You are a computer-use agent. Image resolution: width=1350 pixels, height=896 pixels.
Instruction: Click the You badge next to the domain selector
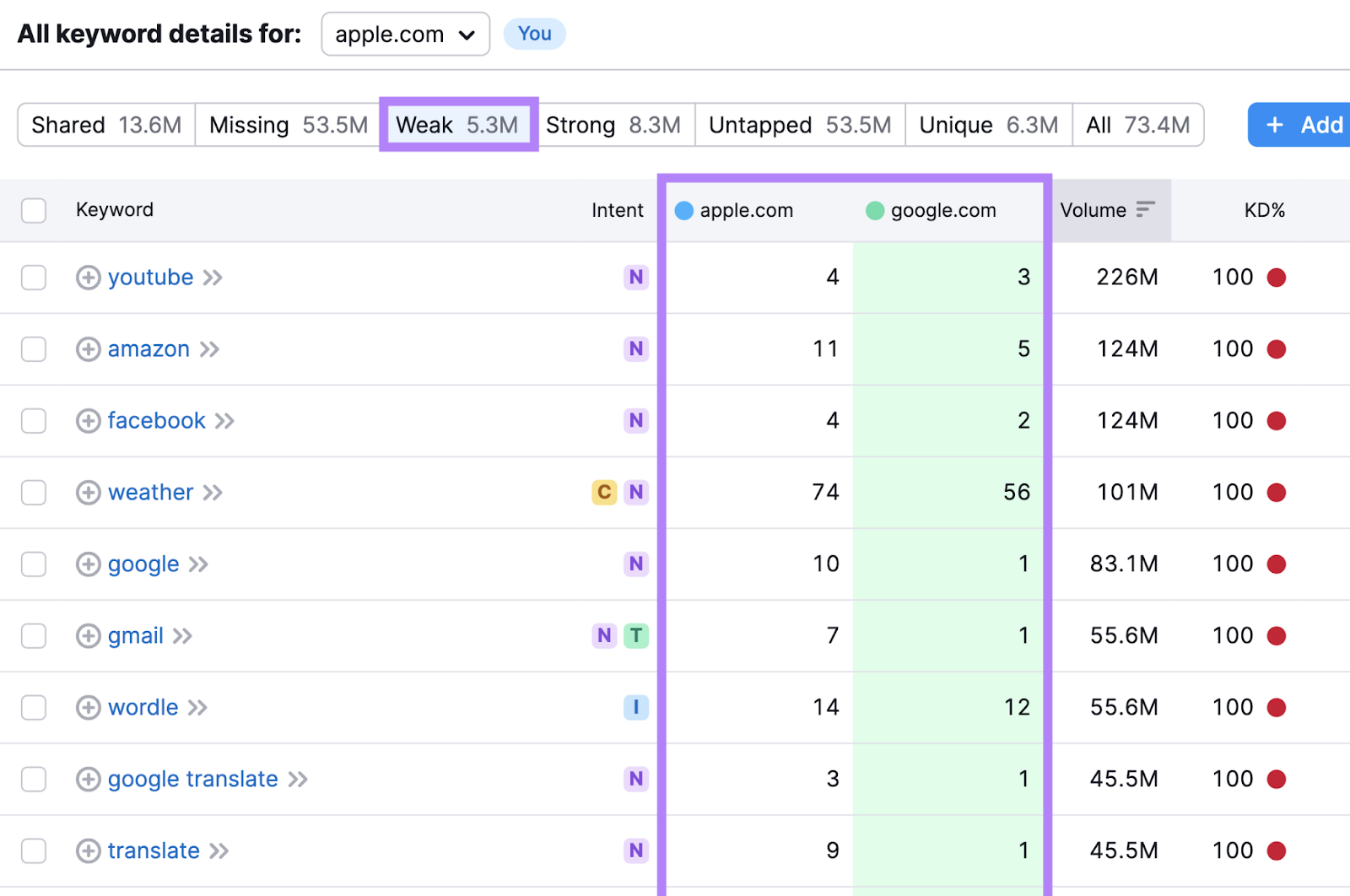[x=534, y=34]
